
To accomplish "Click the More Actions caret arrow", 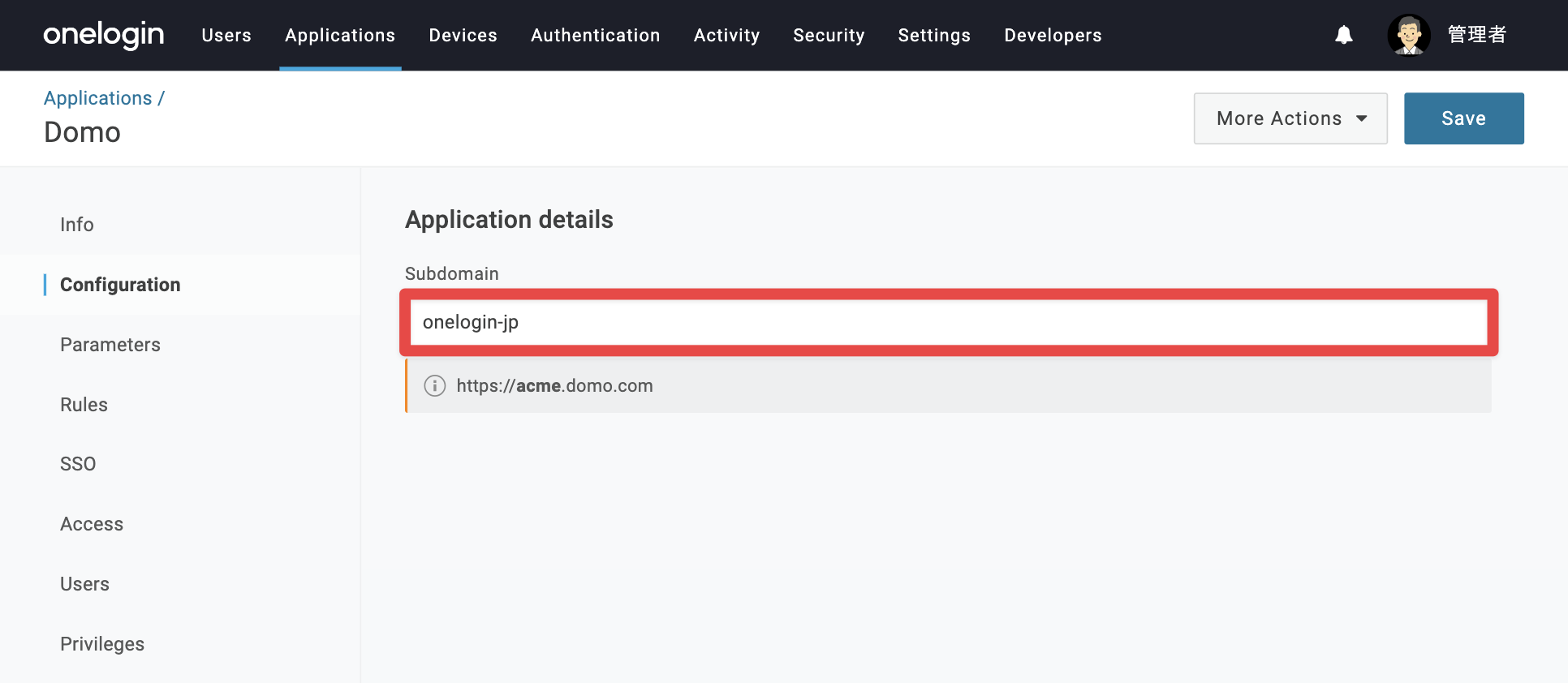I will coord(1362,118).
